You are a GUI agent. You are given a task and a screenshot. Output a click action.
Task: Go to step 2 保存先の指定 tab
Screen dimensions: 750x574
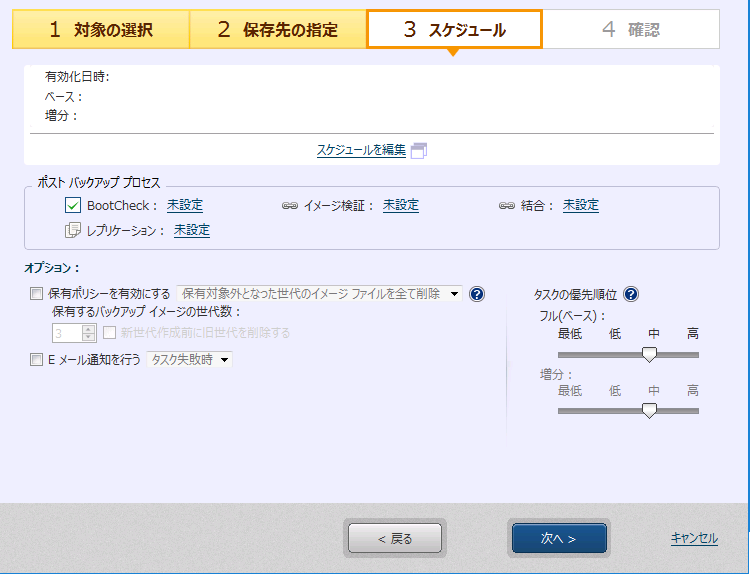pos(277,30)
